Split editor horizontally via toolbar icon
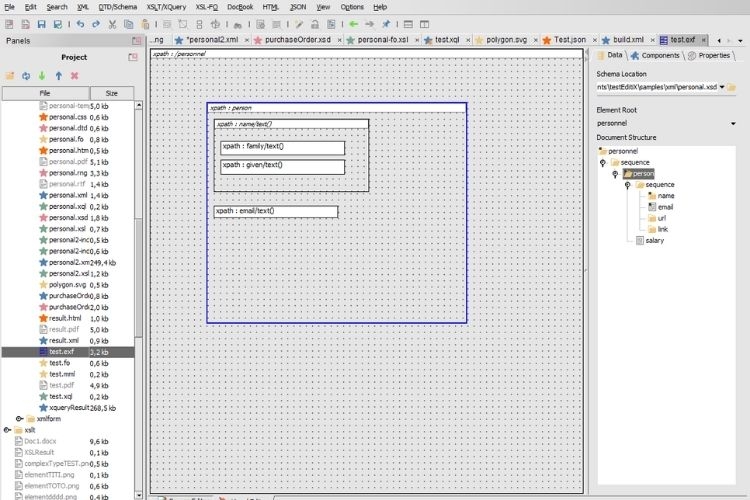 click(x=408, y=24)
